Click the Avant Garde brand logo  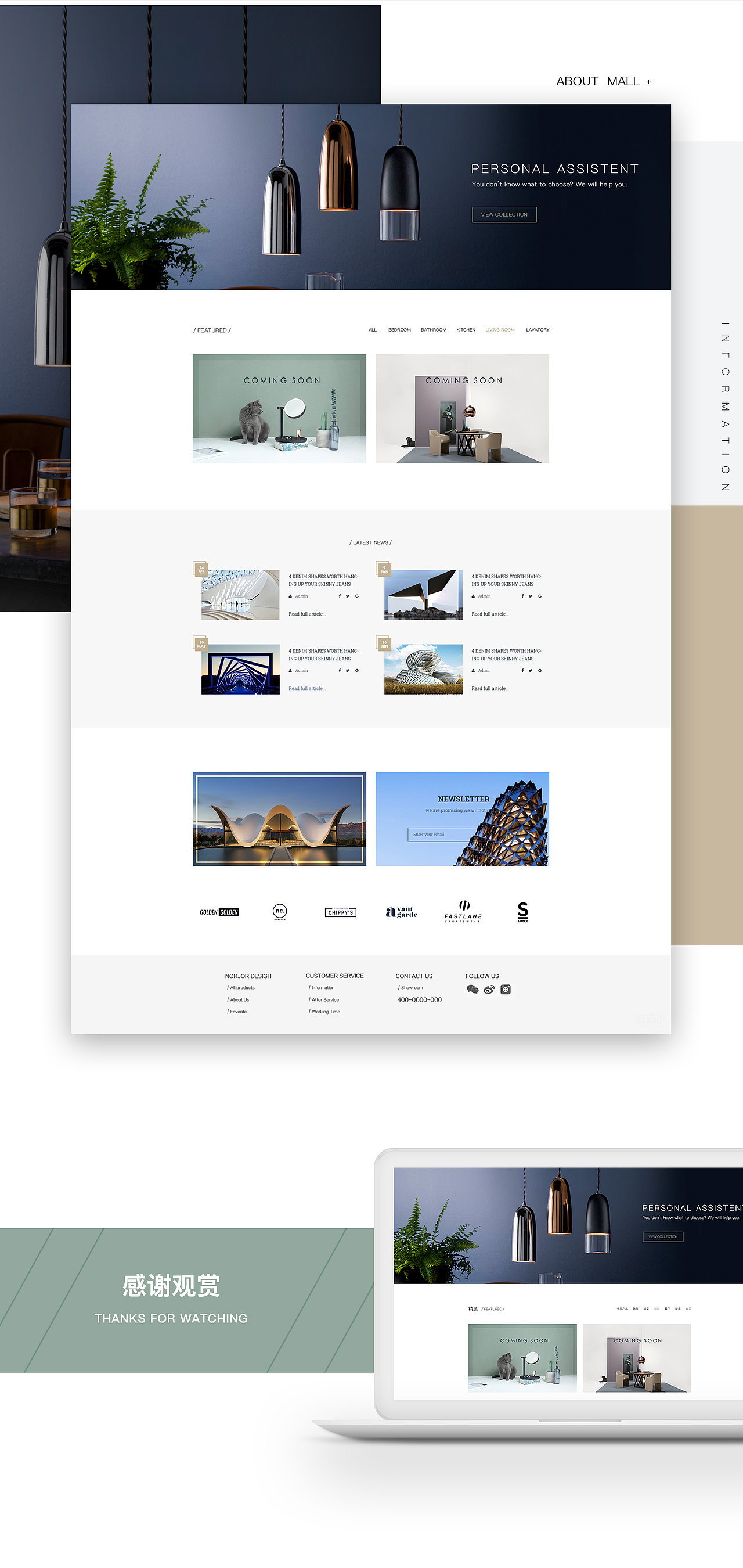click(402, 912)
